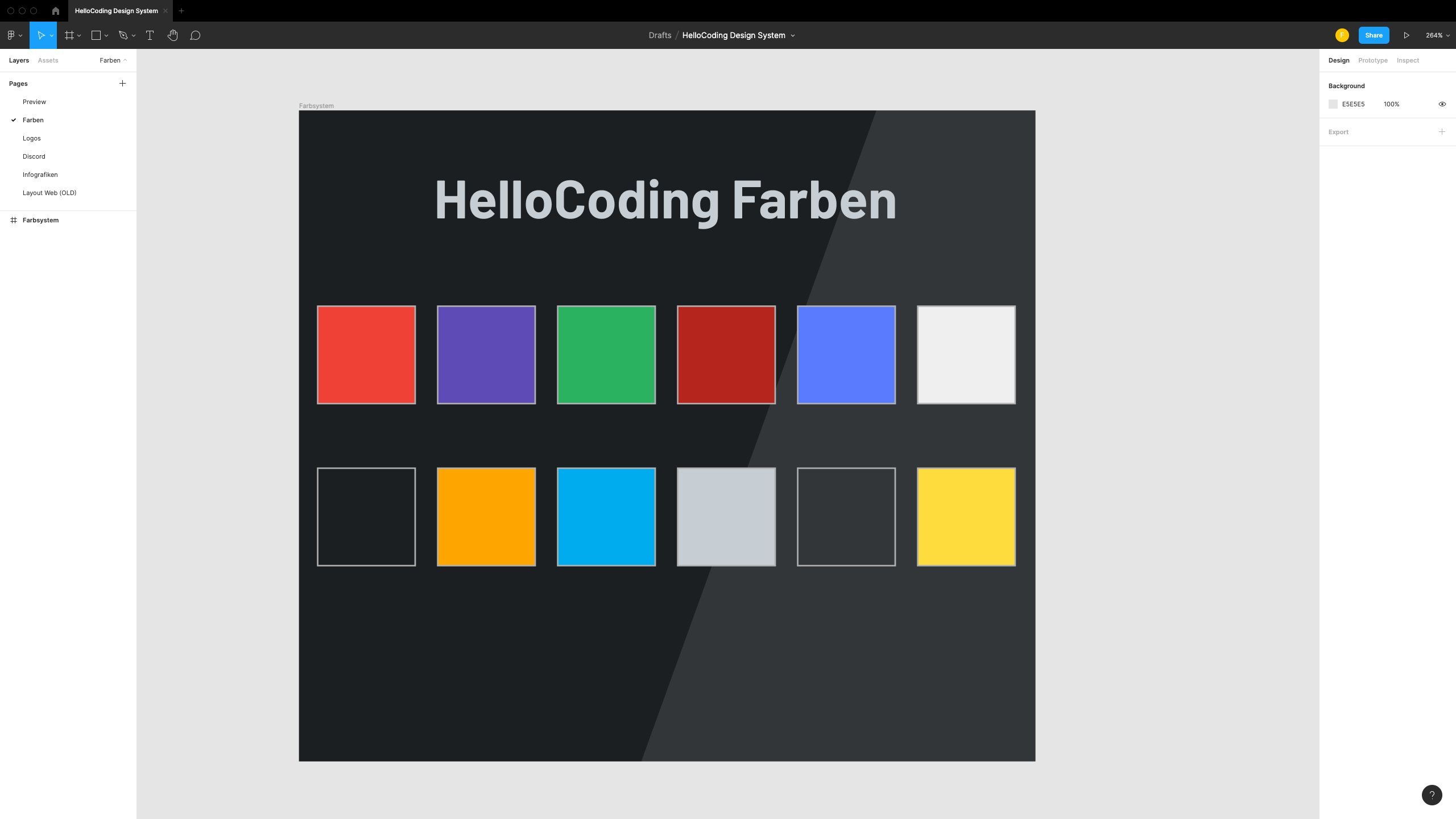Open the HelloCoding Design System dropdown
Viewport: 1456px width, 819px height.
point(793,35)
